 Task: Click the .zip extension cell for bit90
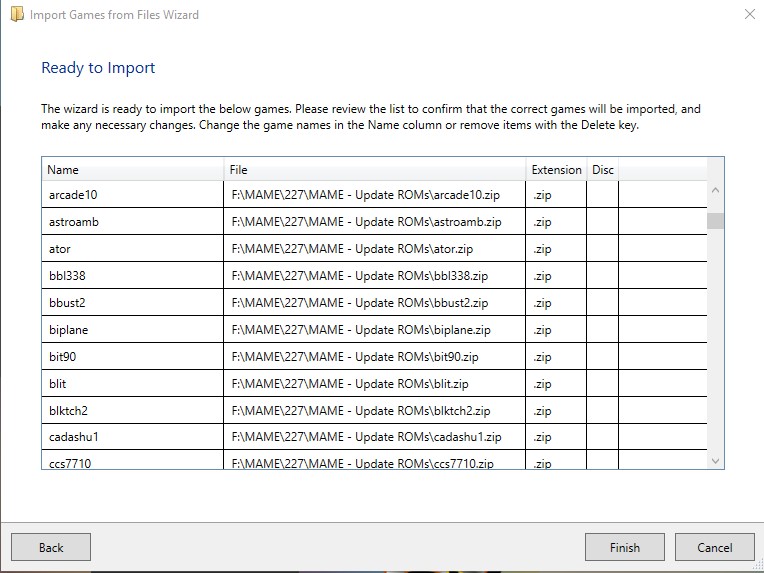[556, 357]
